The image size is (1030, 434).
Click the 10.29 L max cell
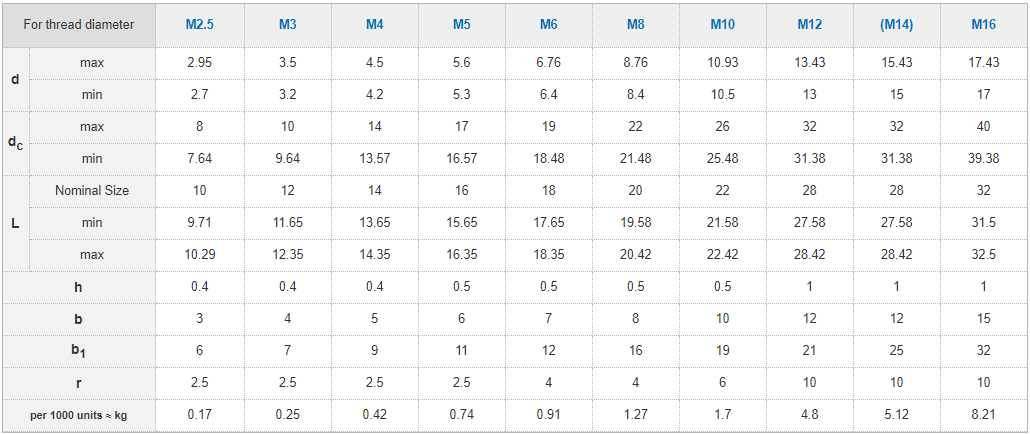(201, 255)
